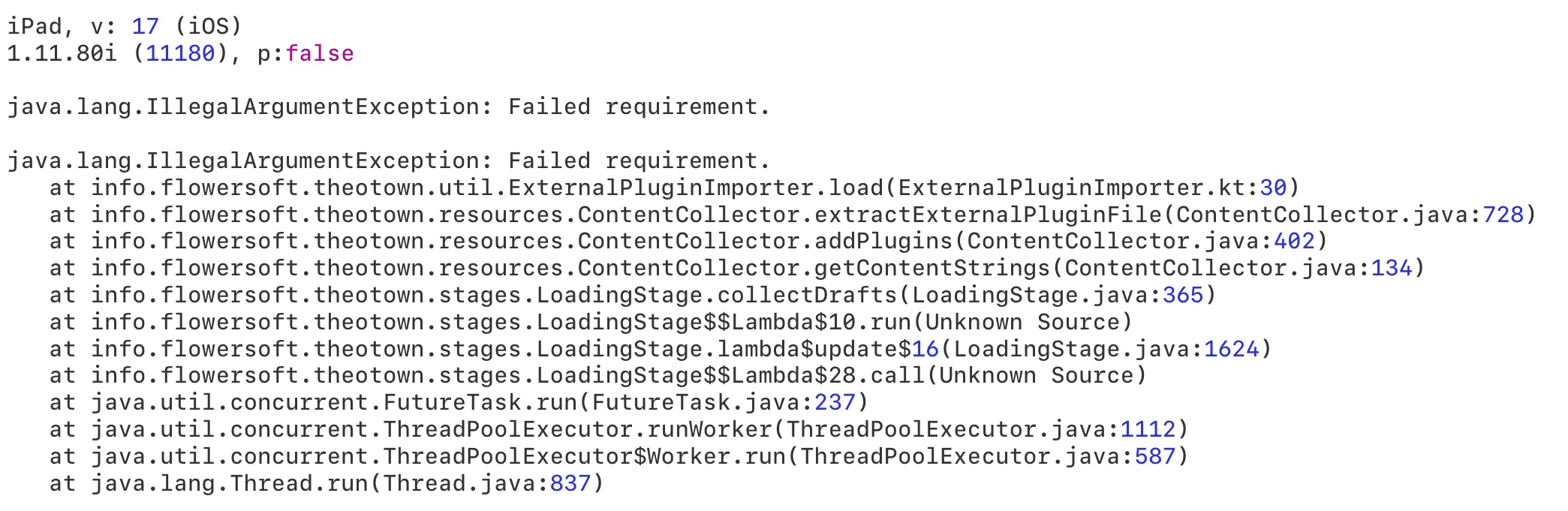Click the getContentStrings stack frame
1568x511 pixels.
(x=737, y=268)
